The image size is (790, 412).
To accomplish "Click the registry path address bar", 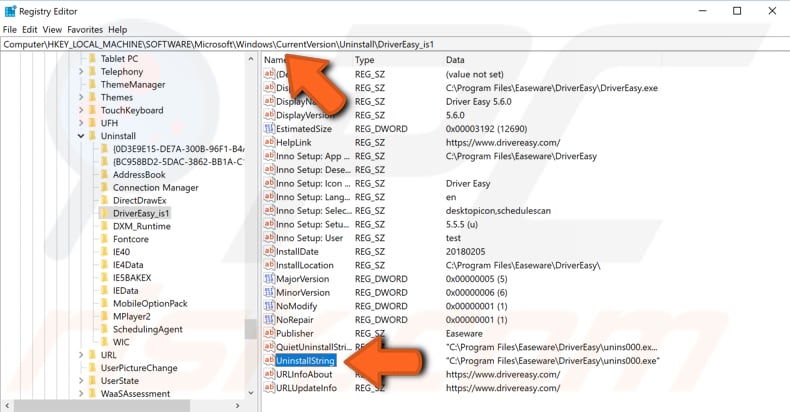I will (395, 44).
